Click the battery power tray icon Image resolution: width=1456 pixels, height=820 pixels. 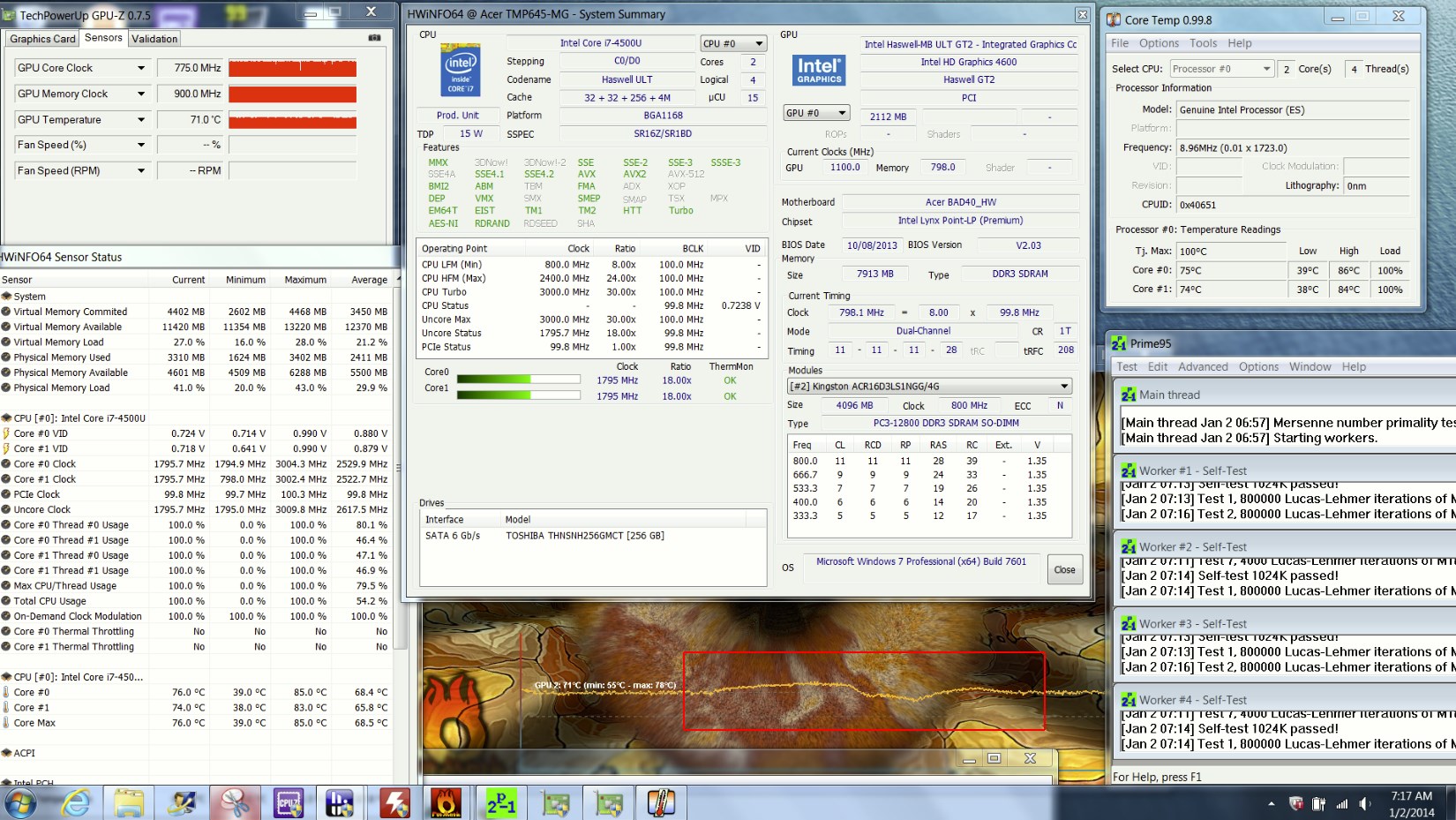[x=1318, y=803]
